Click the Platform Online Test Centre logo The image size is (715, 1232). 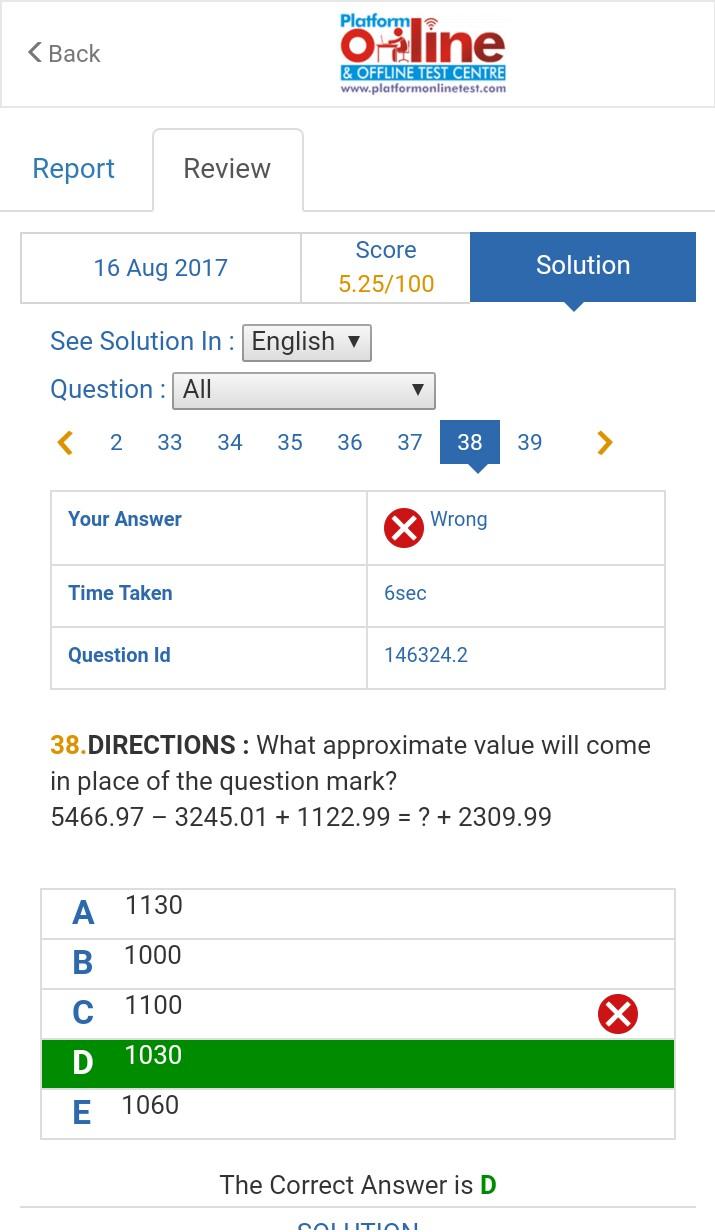click(422, 54)
